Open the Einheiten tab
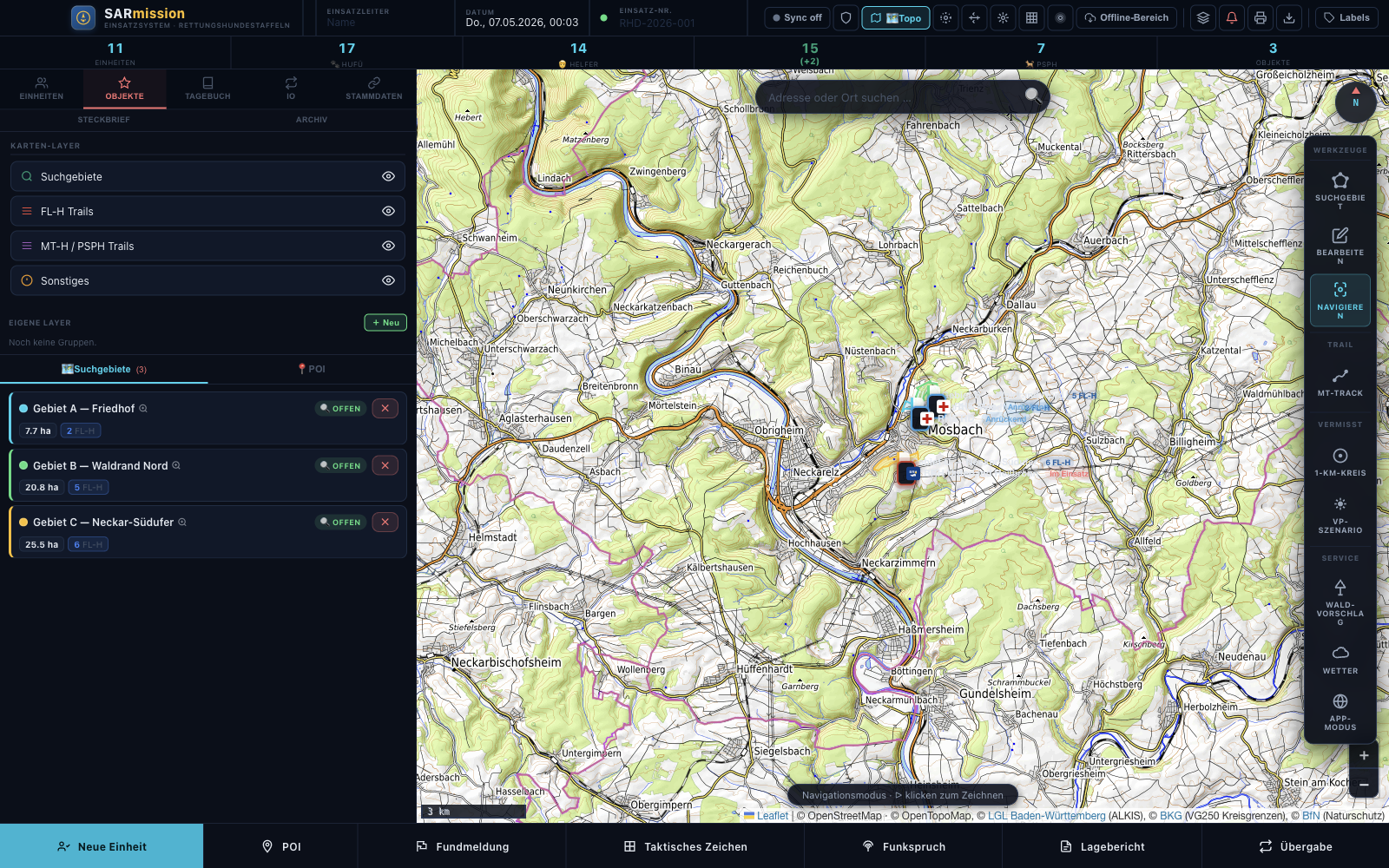 coord(42,89)
